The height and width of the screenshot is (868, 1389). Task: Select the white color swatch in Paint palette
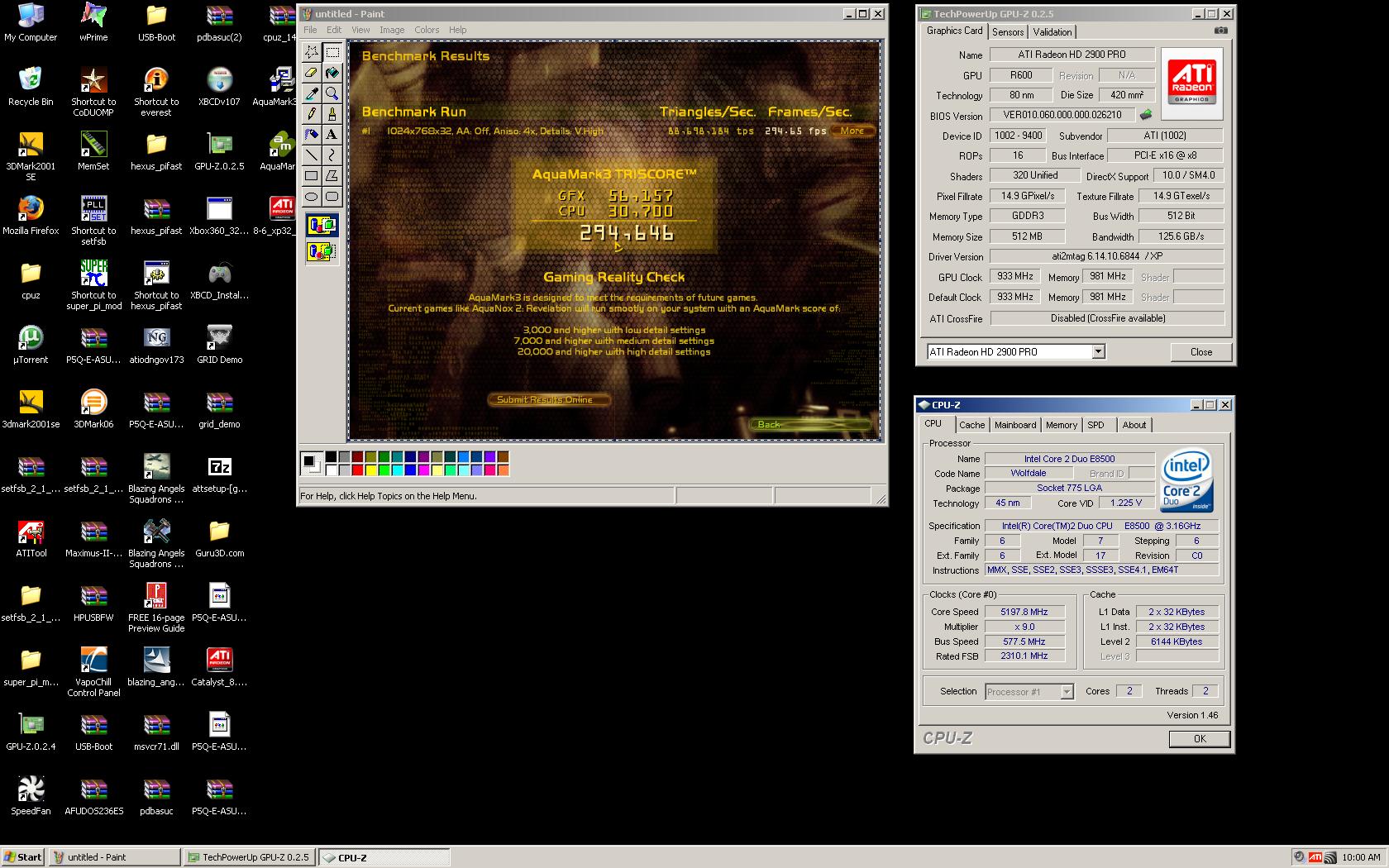[331, 470]
